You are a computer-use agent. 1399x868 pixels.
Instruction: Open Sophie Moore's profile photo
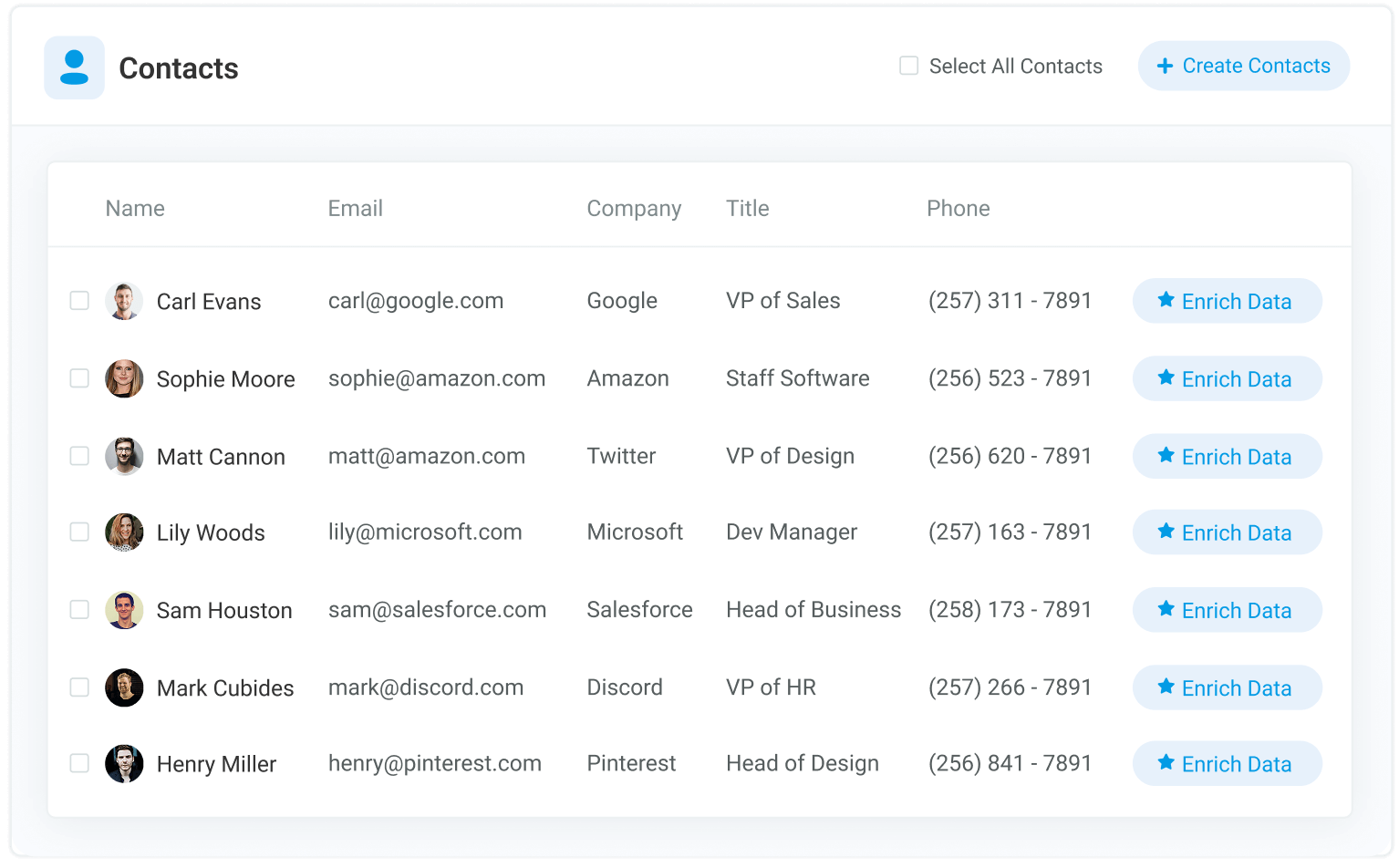(124, 378)
